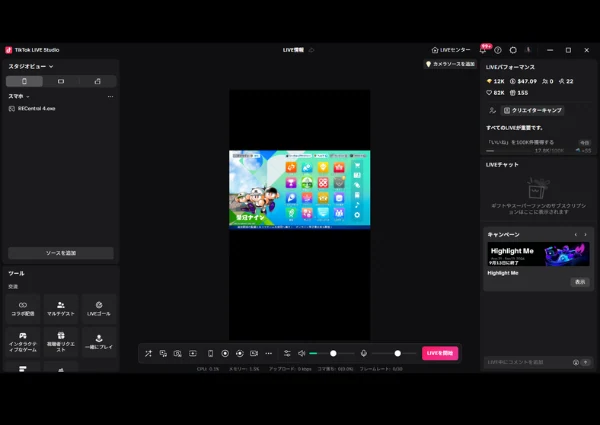Open the settings gear icon in title bar

513,50
